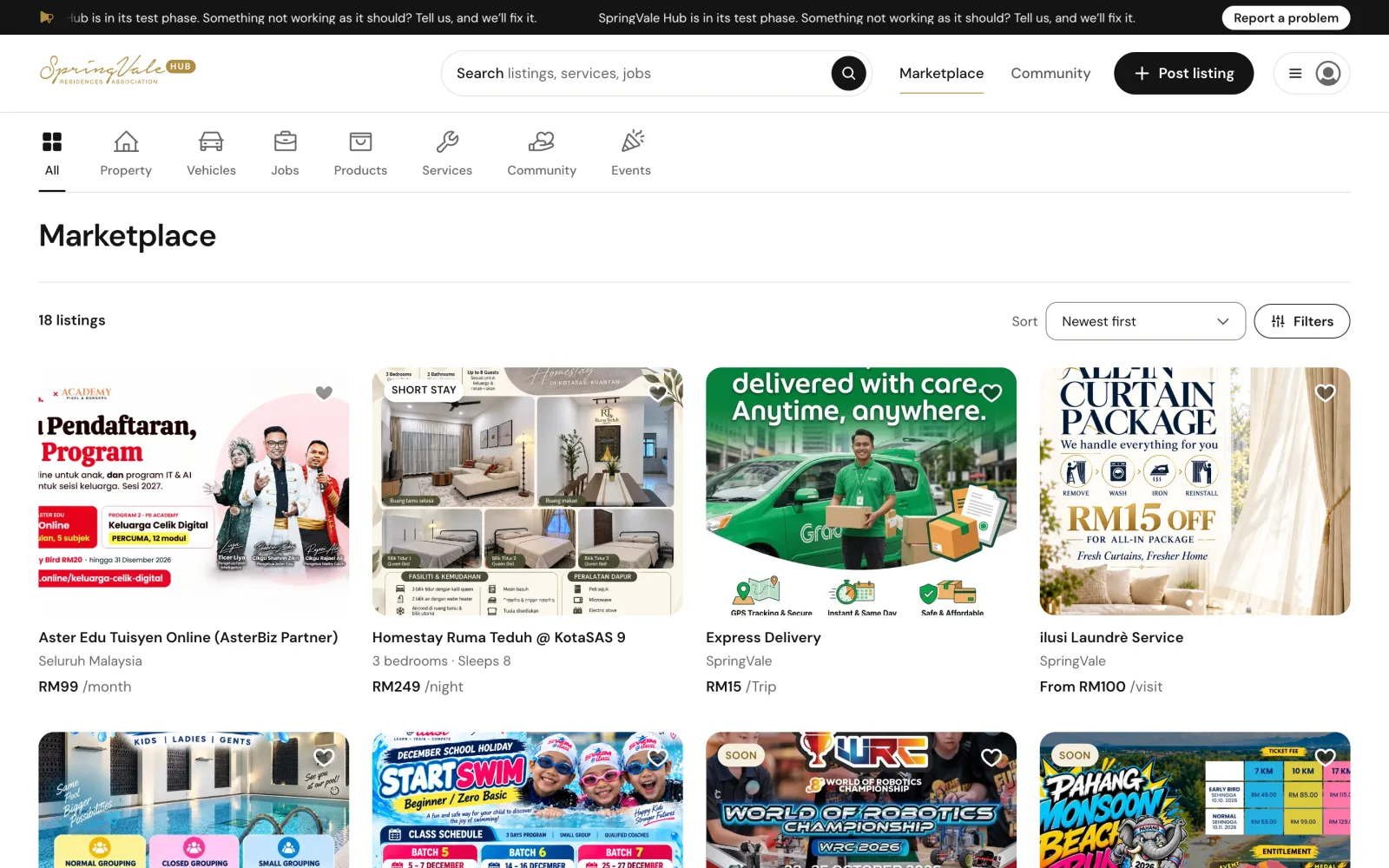Click the announcement banner megaphone icon
This screenshot has height=868, width=1389.
47,17
